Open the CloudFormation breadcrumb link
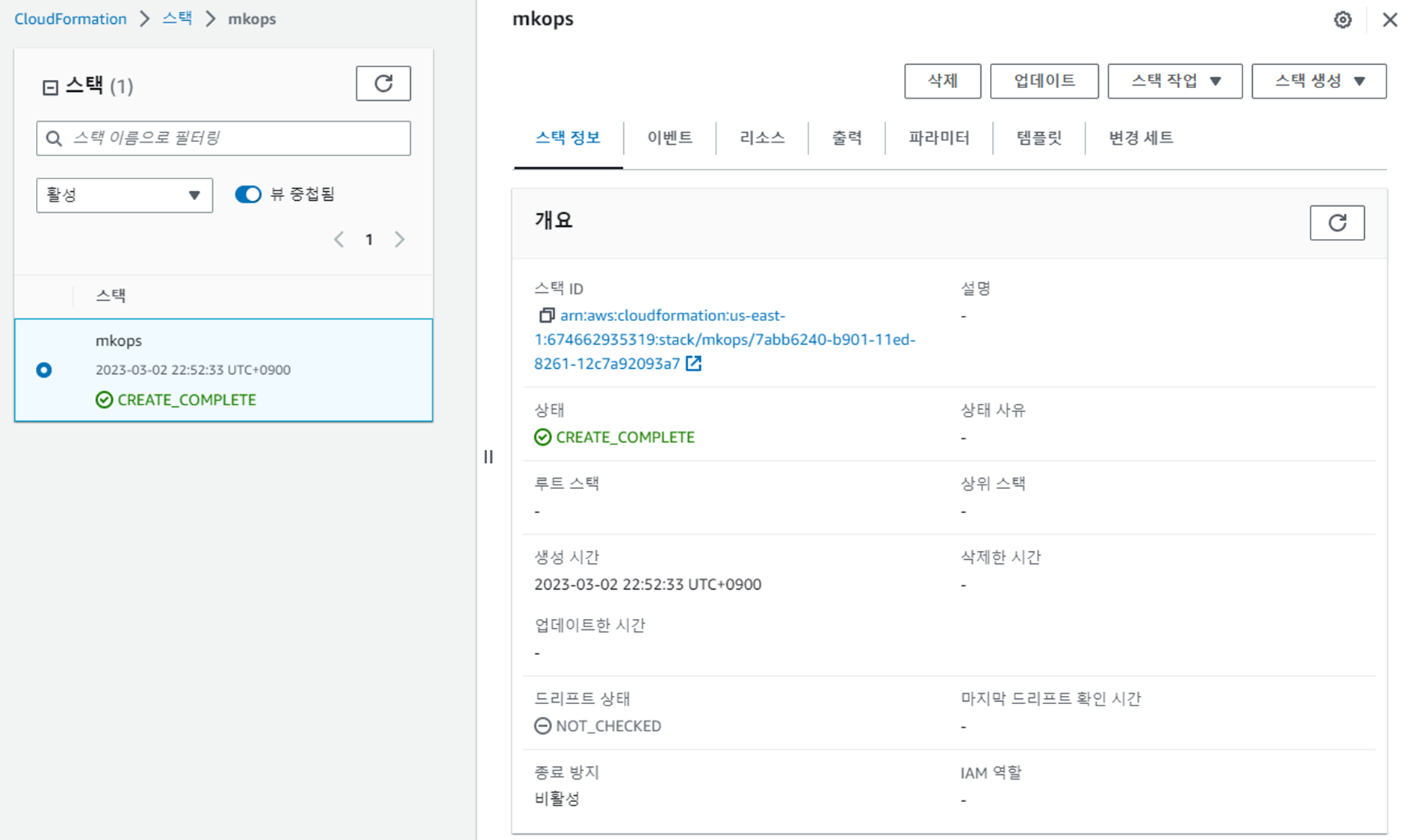 click(x=70, y=19)
